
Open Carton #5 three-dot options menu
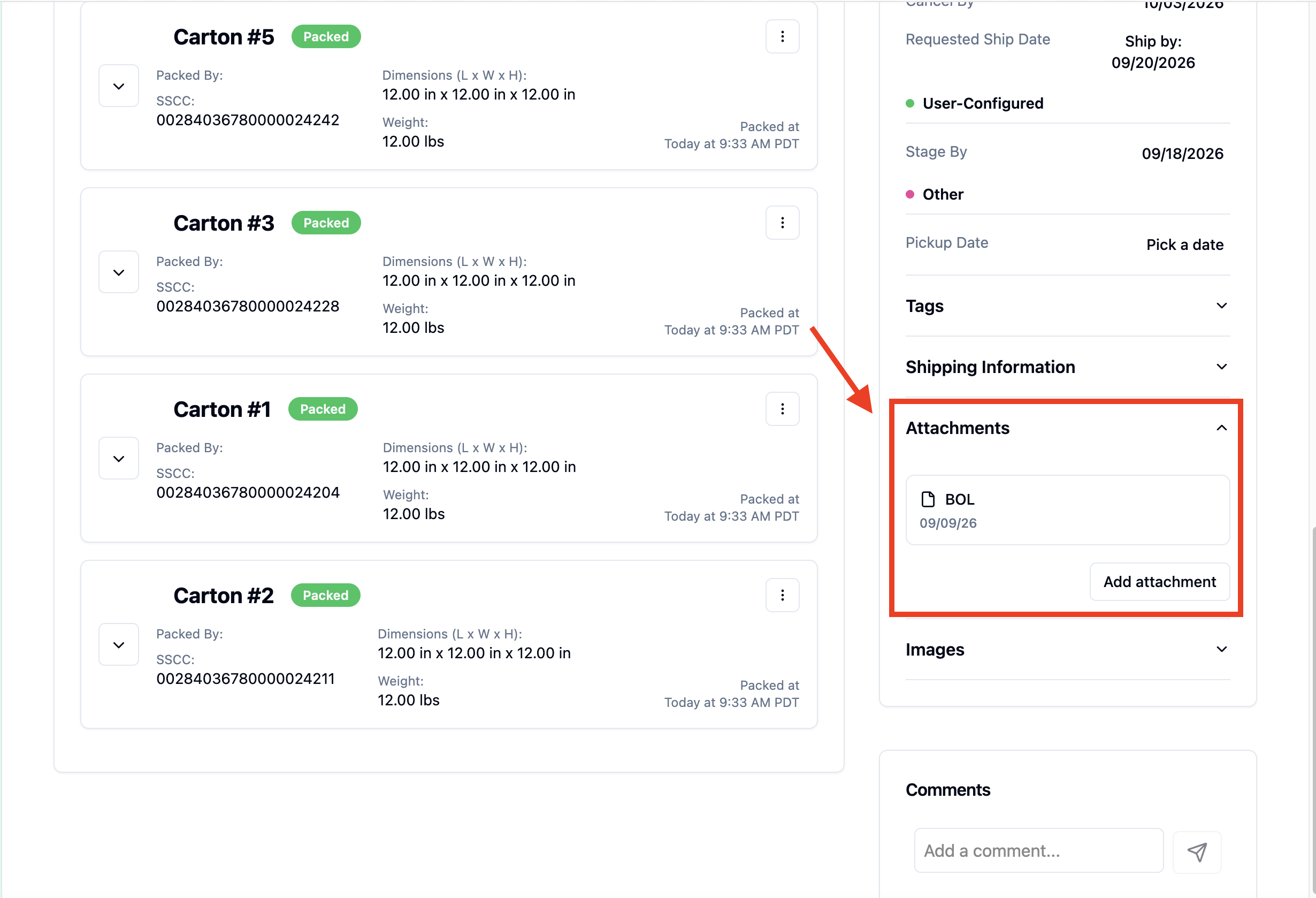click(x=782, y=37)
